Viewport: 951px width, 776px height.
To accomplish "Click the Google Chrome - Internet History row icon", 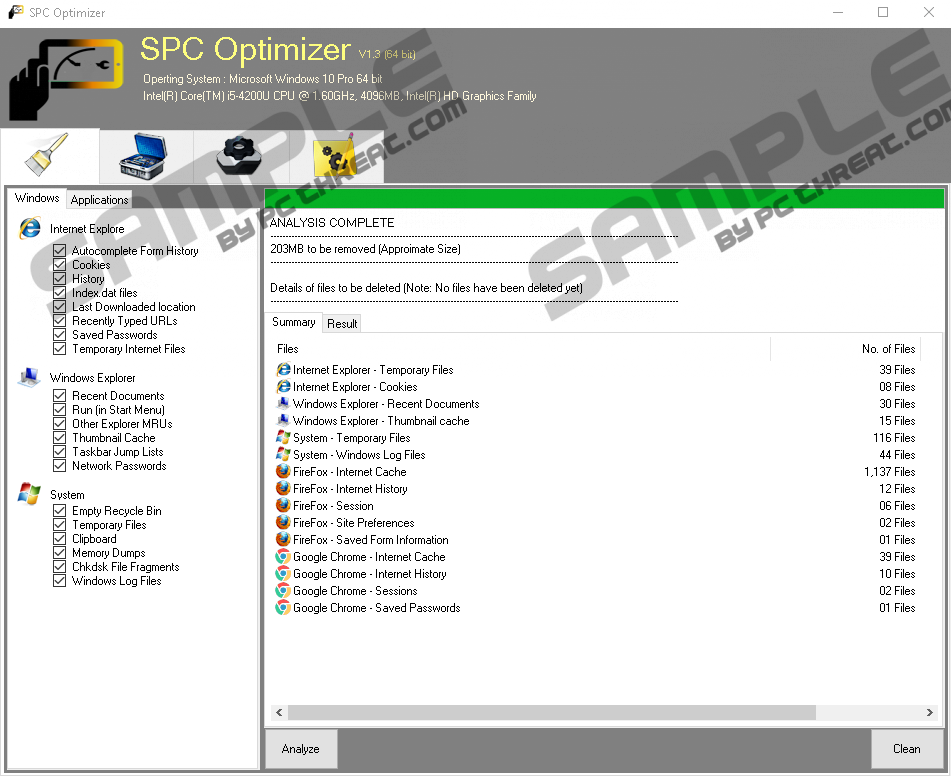I will (283, 573).
